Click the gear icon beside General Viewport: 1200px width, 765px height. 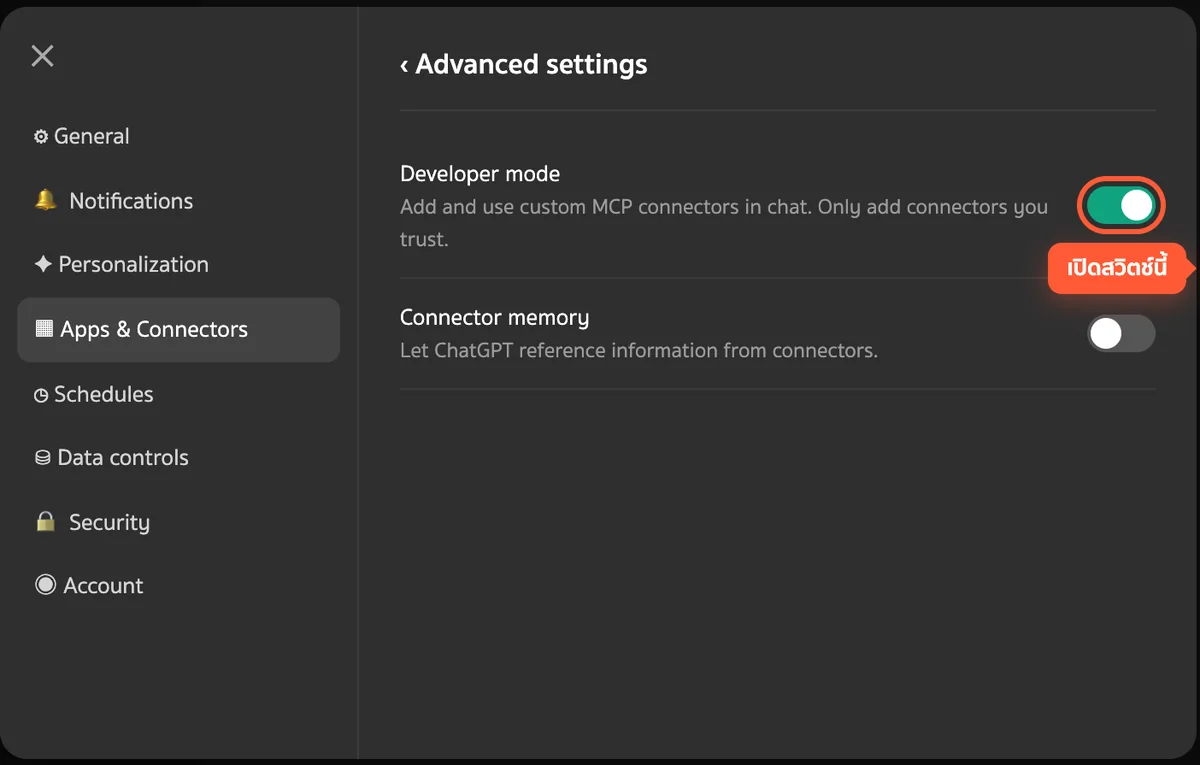41,137
